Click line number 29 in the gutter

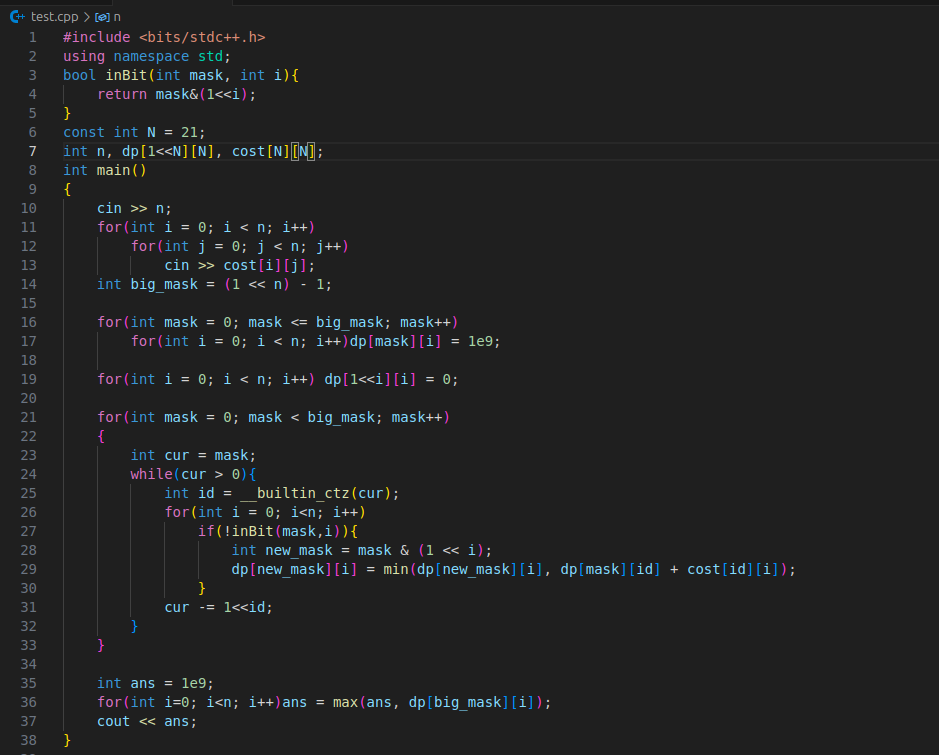pos(29,569)
